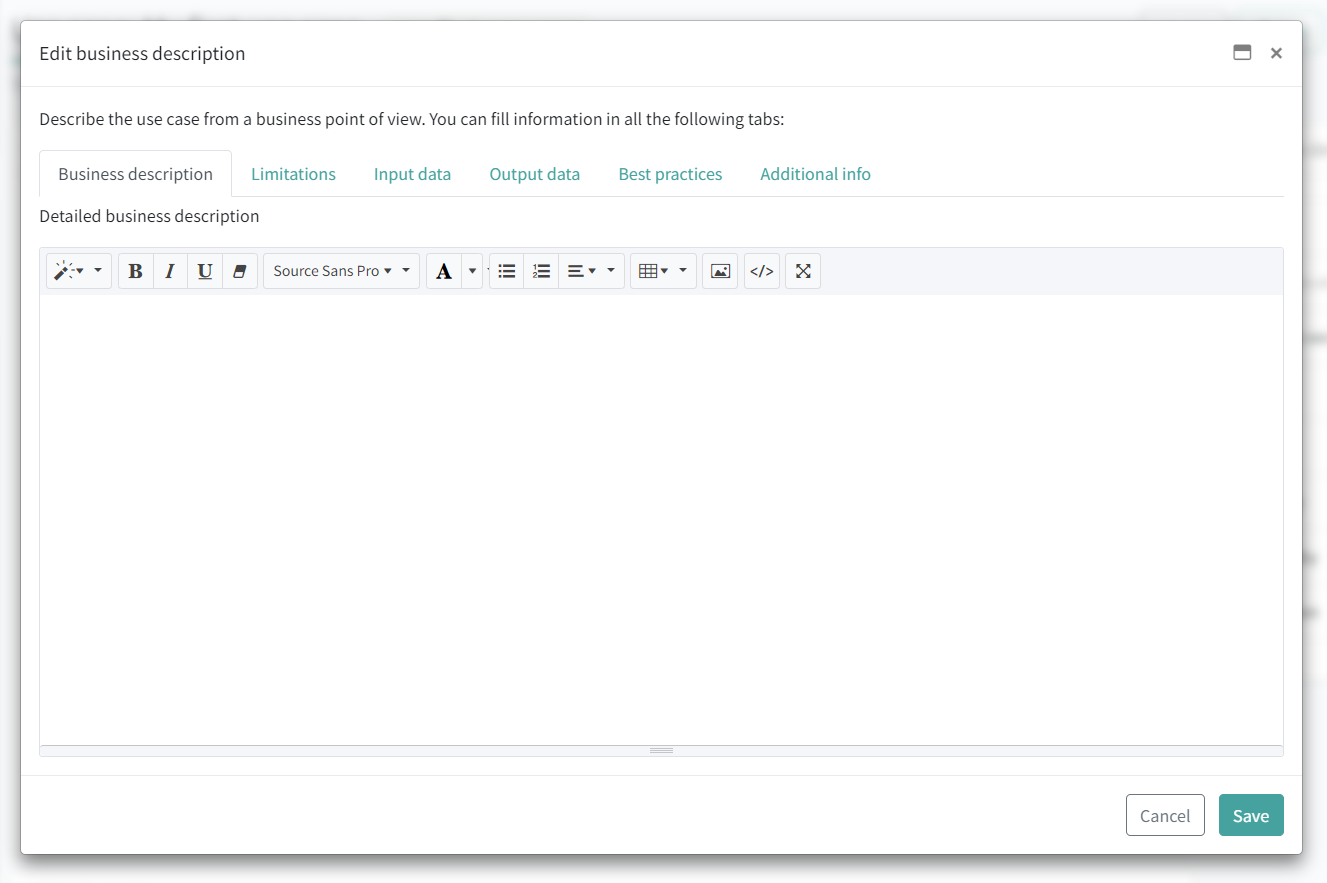Open the paragraph alignment dropdown

click(x=591, y=271)
